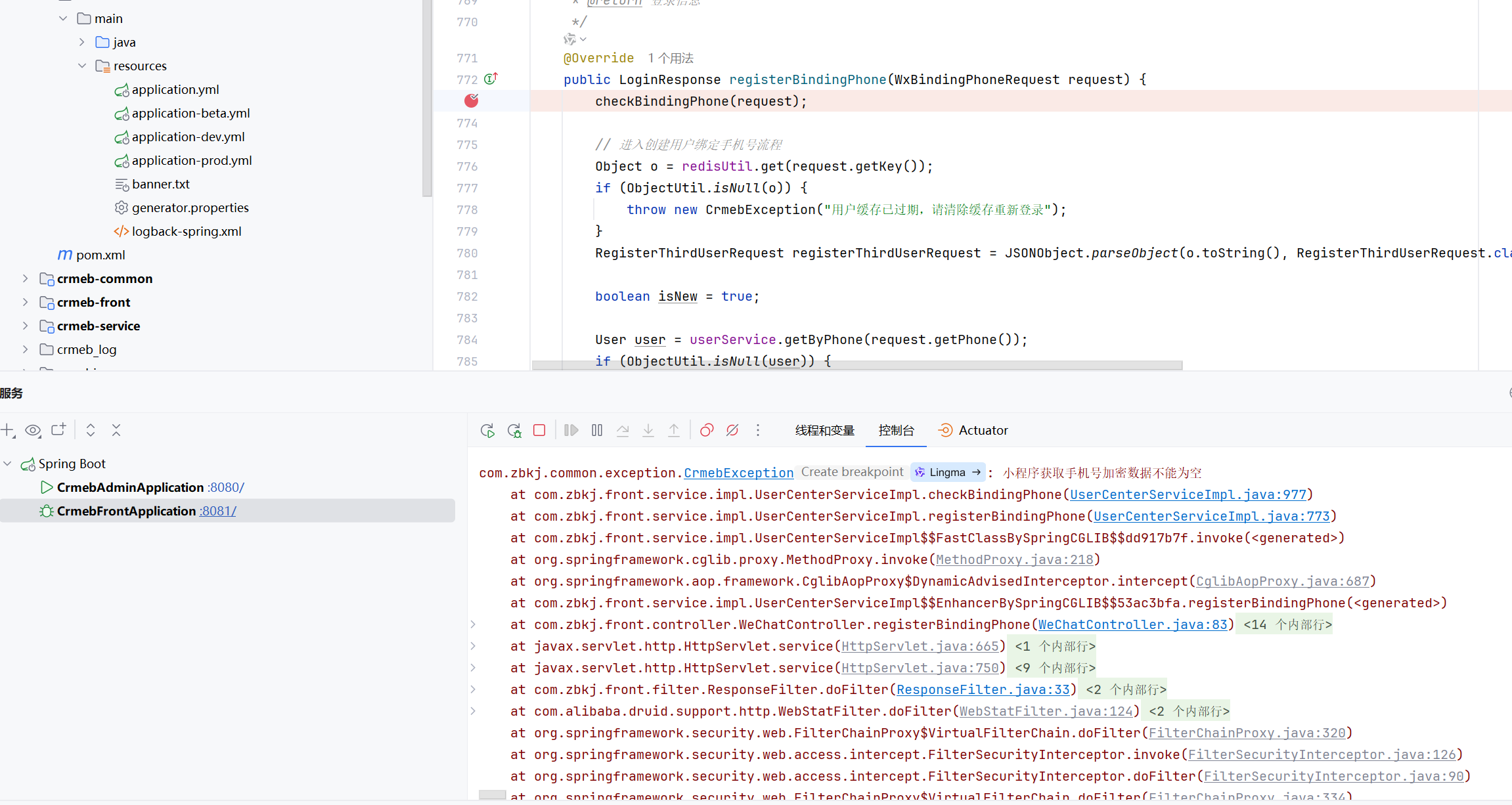Click the Lingma button in console
This screenshot has height=805, width=1512.
(948, 472)
